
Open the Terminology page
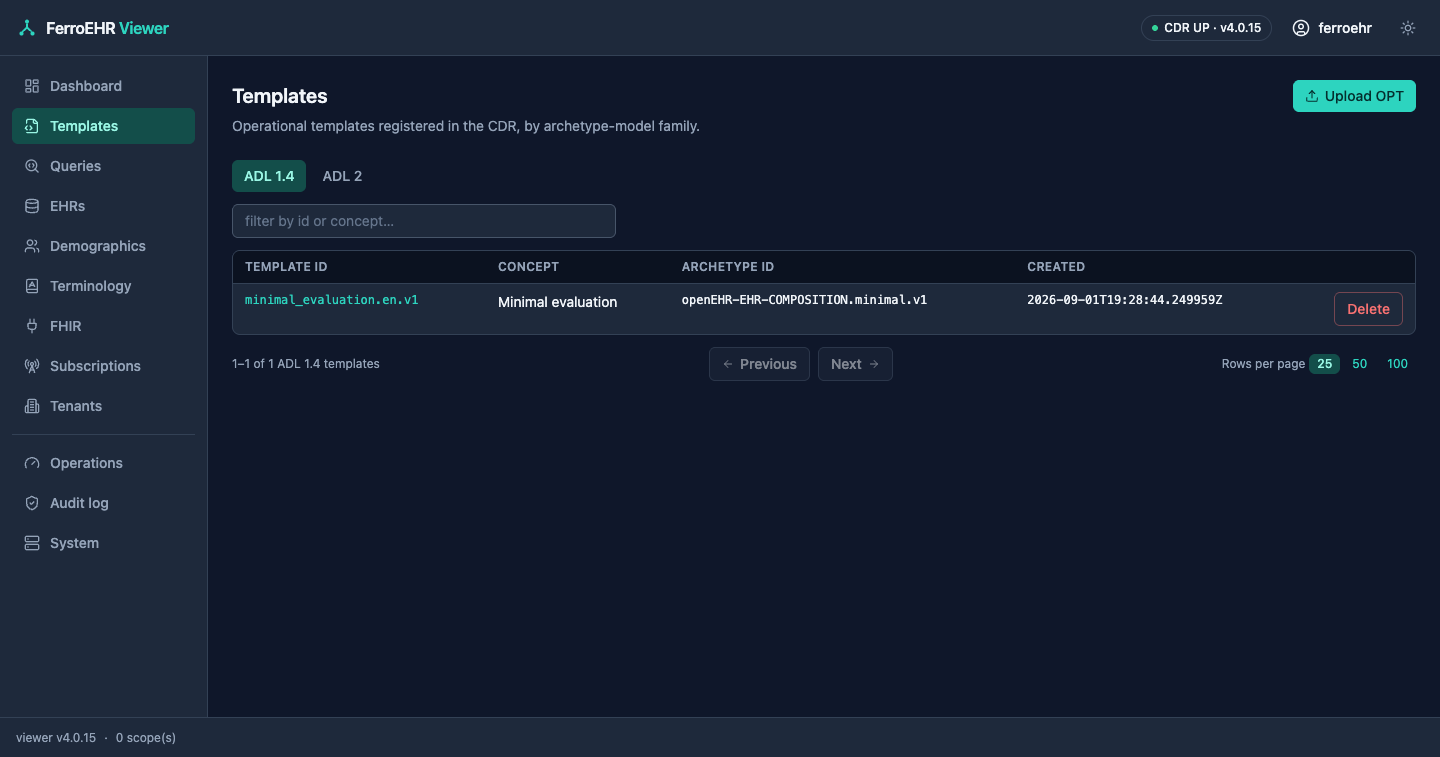coord(103,286)
